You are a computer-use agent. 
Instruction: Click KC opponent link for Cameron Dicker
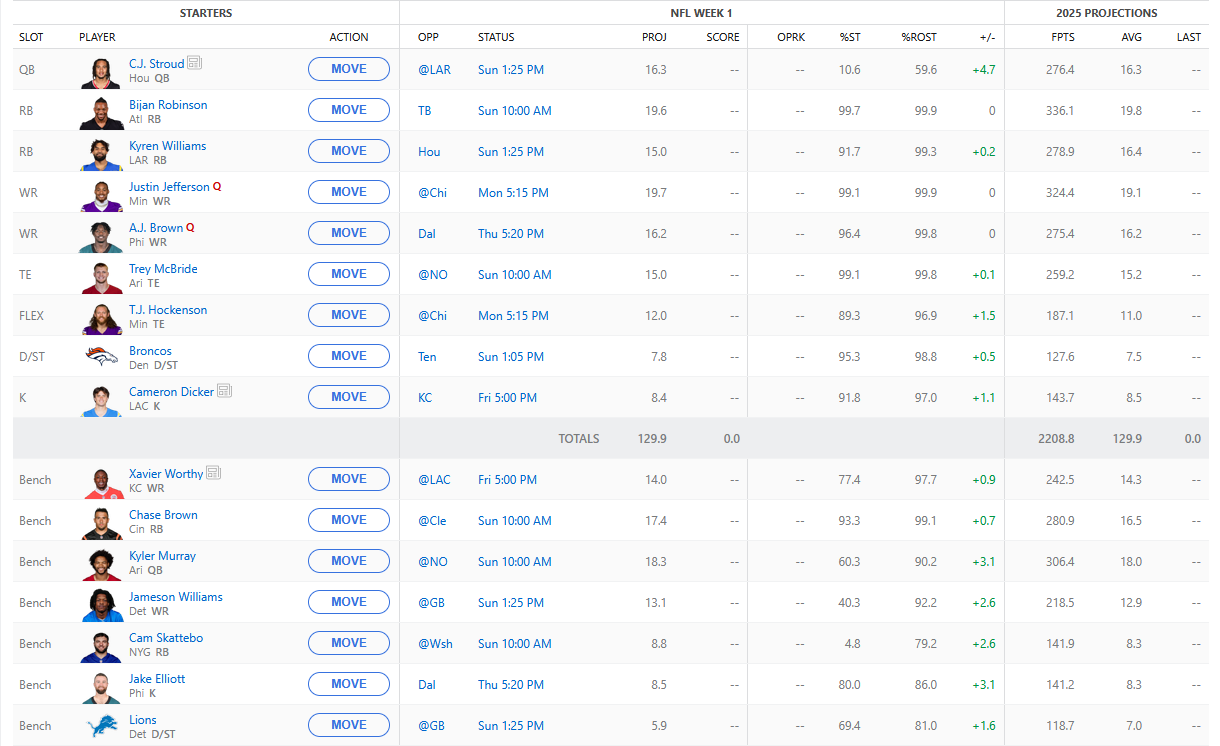tap(425, 398)
